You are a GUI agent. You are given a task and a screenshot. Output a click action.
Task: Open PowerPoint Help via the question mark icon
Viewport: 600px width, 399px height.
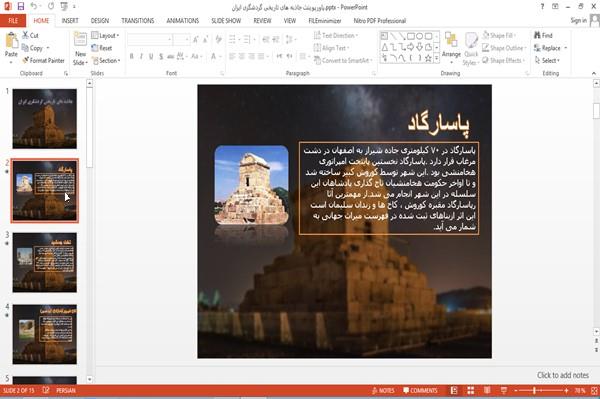[x=542, y=7]
